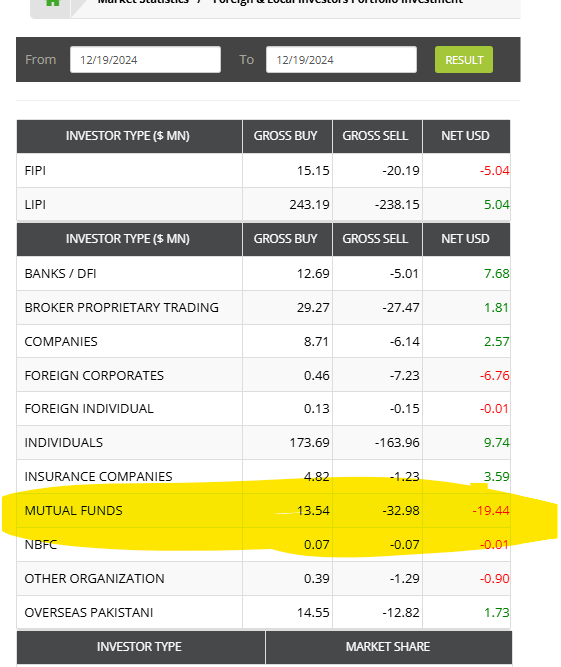Screen dimensions: 561x667
Task: Select Banks / DFI net value 7.68
Action: 497,274
